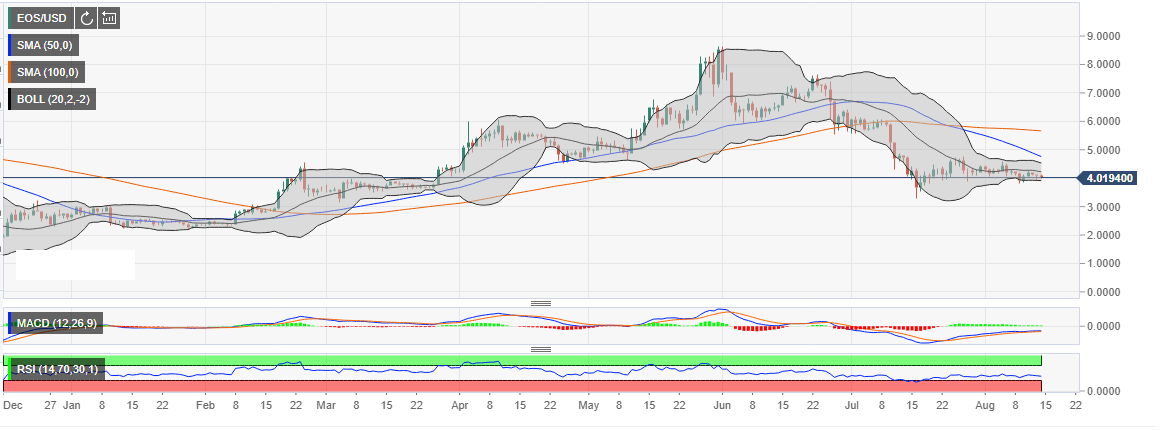Click the blank white box on chart
Screen dimensions: 1166x430
click(x=75, y=264)
